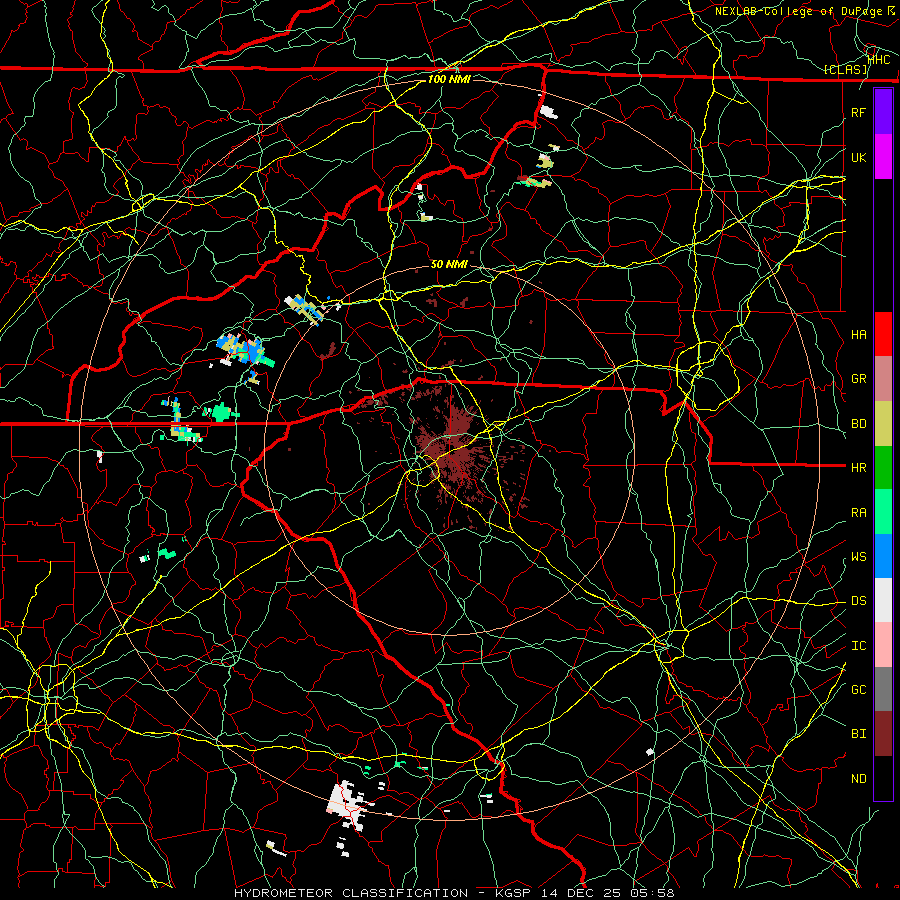Click the Hydrometeor Classification KGSP title line
The width and height of the screenshot is (900, 900).
click(x=454, y=893)
